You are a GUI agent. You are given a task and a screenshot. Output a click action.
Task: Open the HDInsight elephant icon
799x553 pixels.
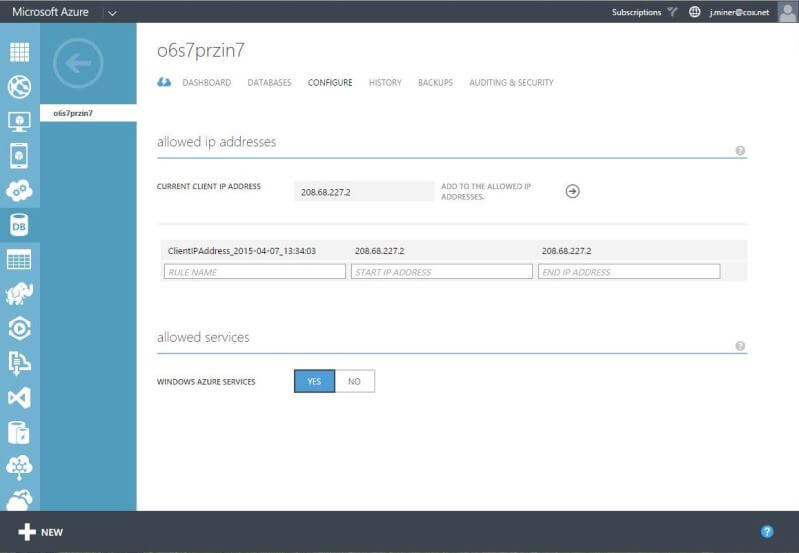19,293
